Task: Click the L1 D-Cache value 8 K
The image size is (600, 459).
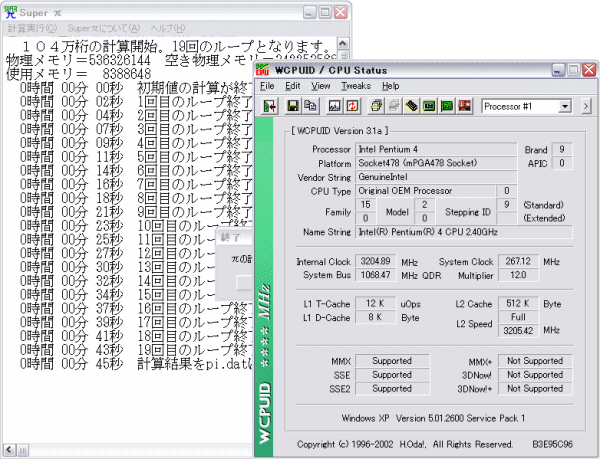Action: point(375,317)
